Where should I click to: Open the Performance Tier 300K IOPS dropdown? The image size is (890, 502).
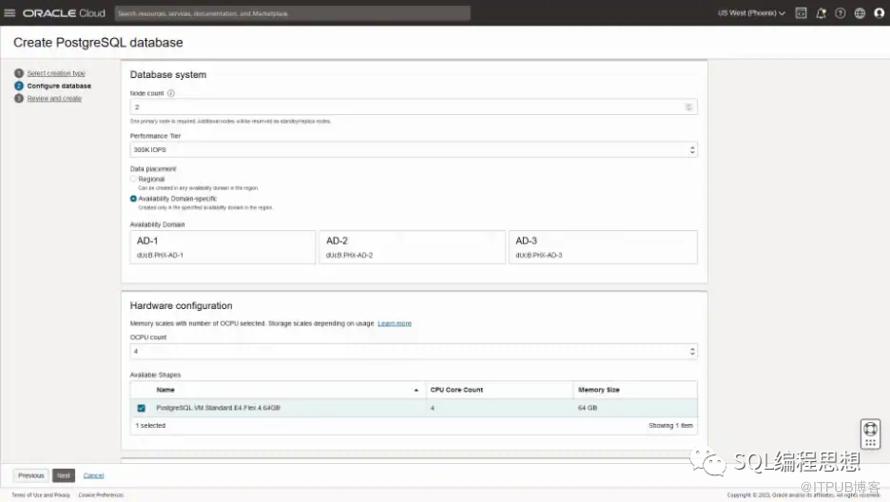click(x=413, y=149)
